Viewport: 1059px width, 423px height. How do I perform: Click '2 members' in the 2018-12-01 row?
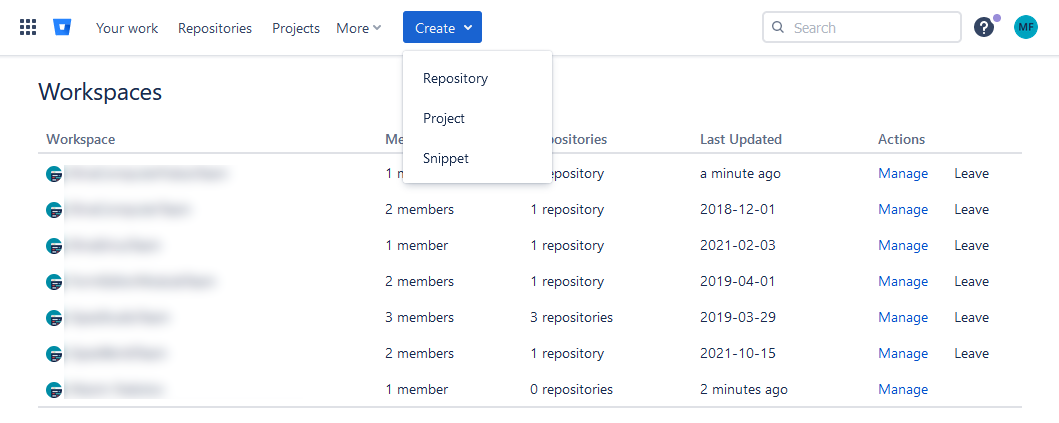click(419, 209)
